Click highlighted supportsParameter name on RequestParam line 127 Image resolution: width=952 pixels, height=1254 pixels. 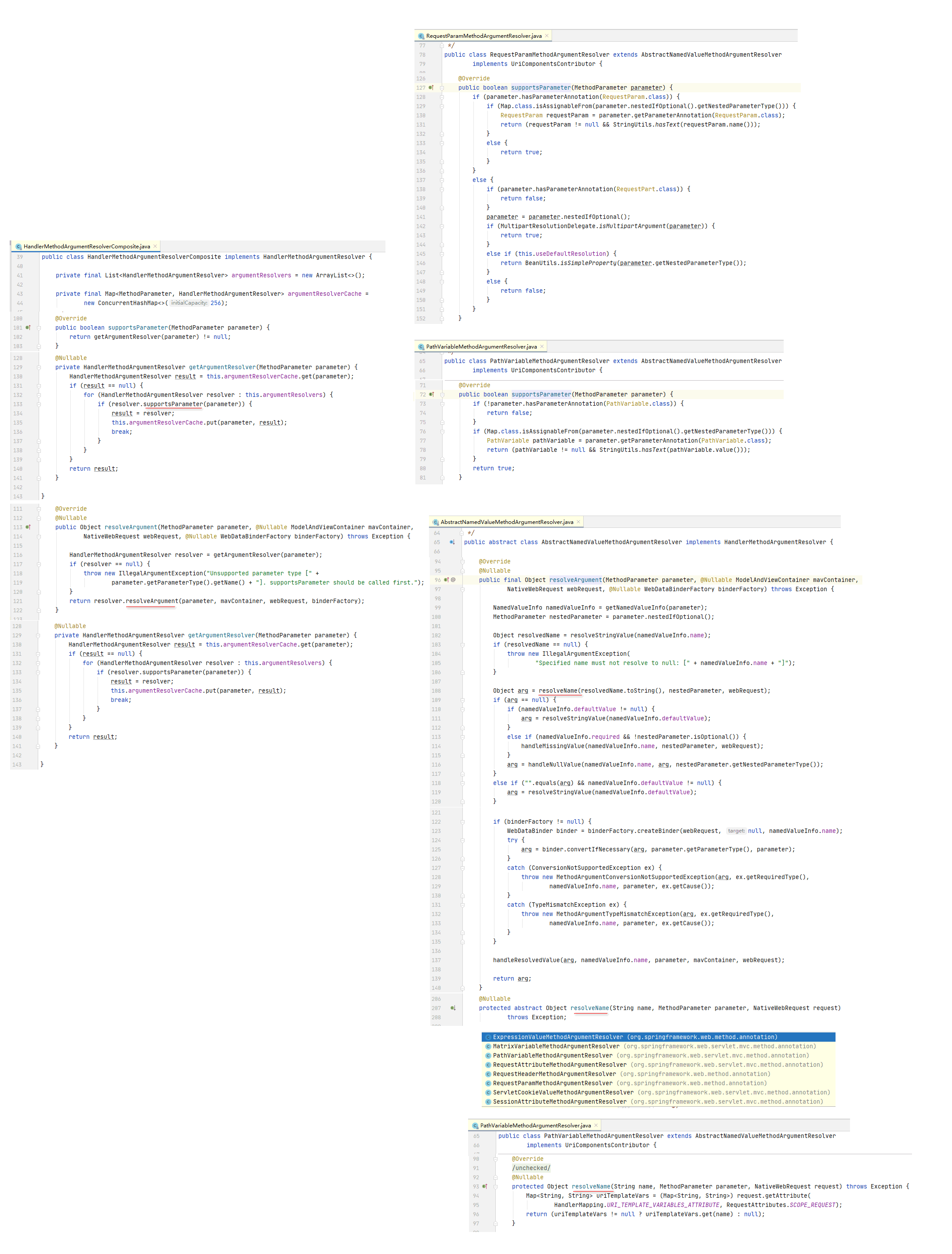[541, 88]
